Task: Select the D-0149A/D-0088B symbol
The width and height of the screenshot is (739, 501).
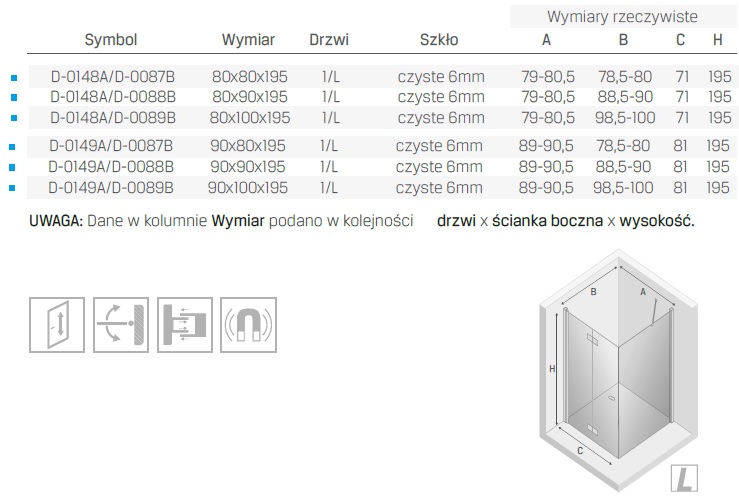Action: (112, 166)
